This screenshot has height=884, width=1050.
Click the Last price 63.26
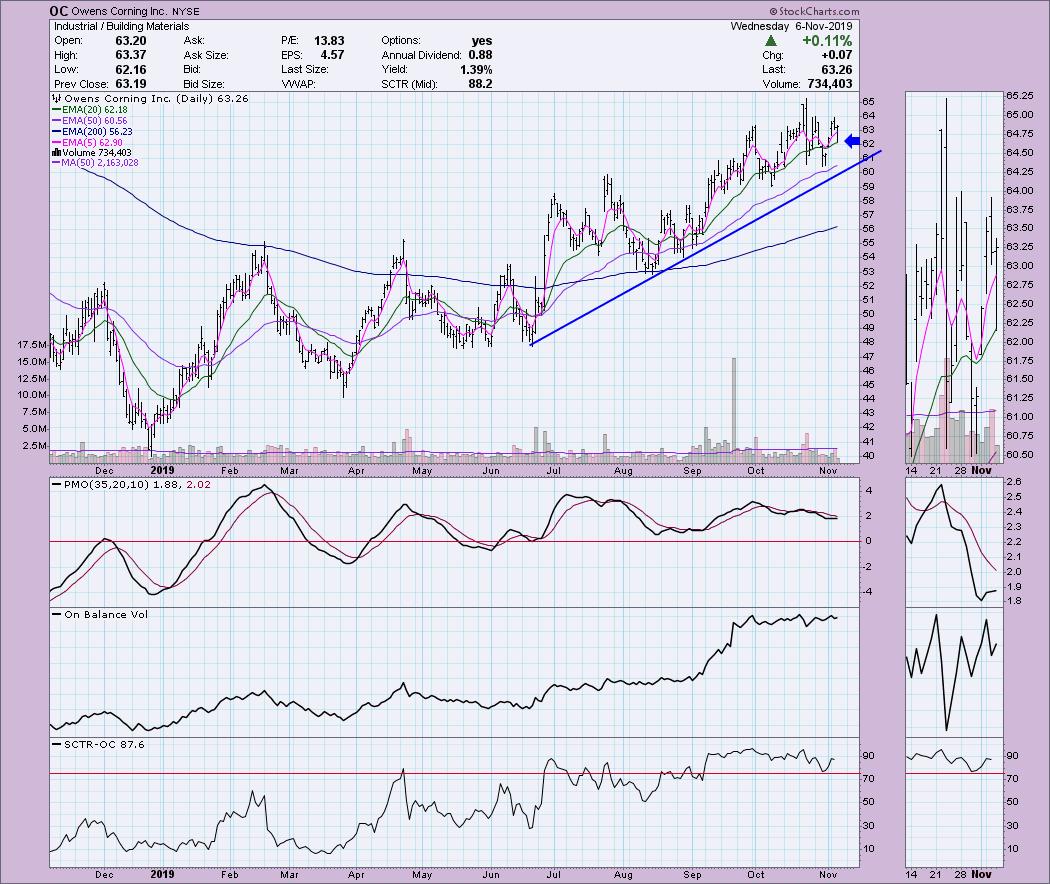(837, 70)
